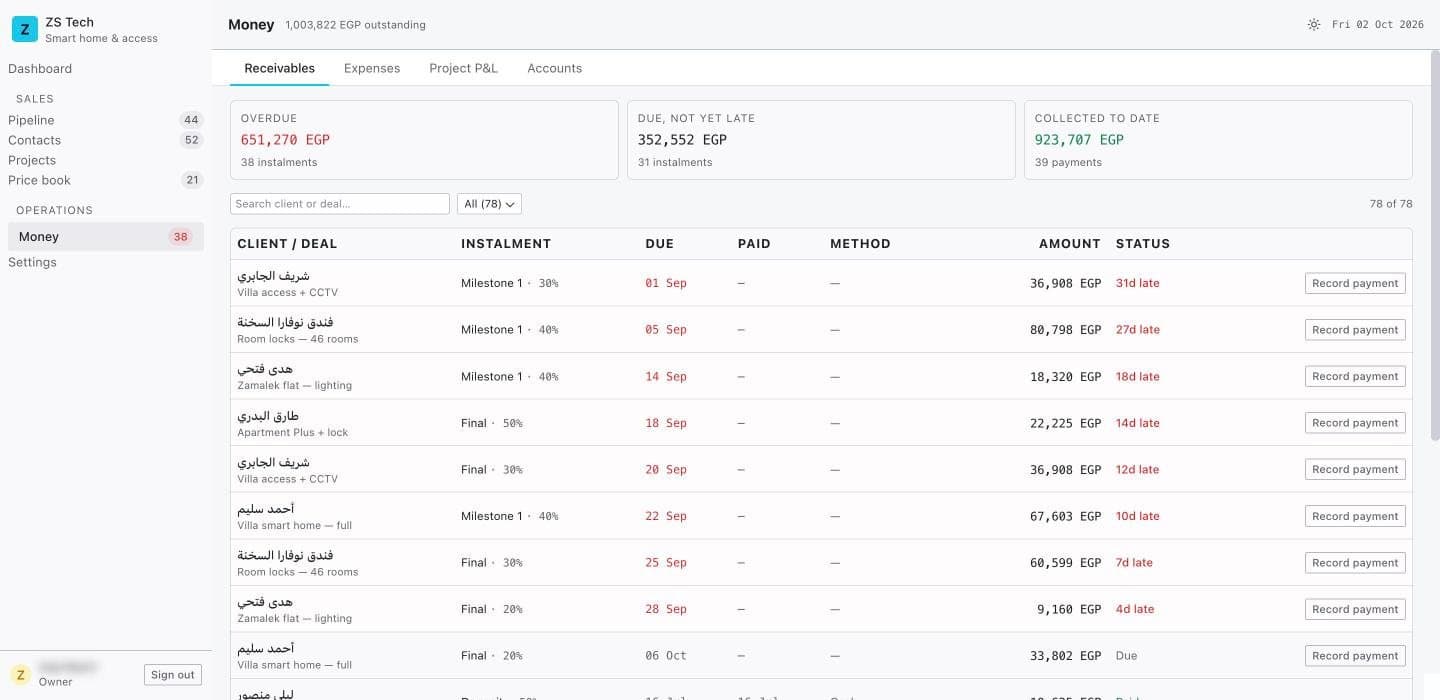The image size is (1440, 700).
Task: Switch to the Expenses tab
Action: (372, 68)
